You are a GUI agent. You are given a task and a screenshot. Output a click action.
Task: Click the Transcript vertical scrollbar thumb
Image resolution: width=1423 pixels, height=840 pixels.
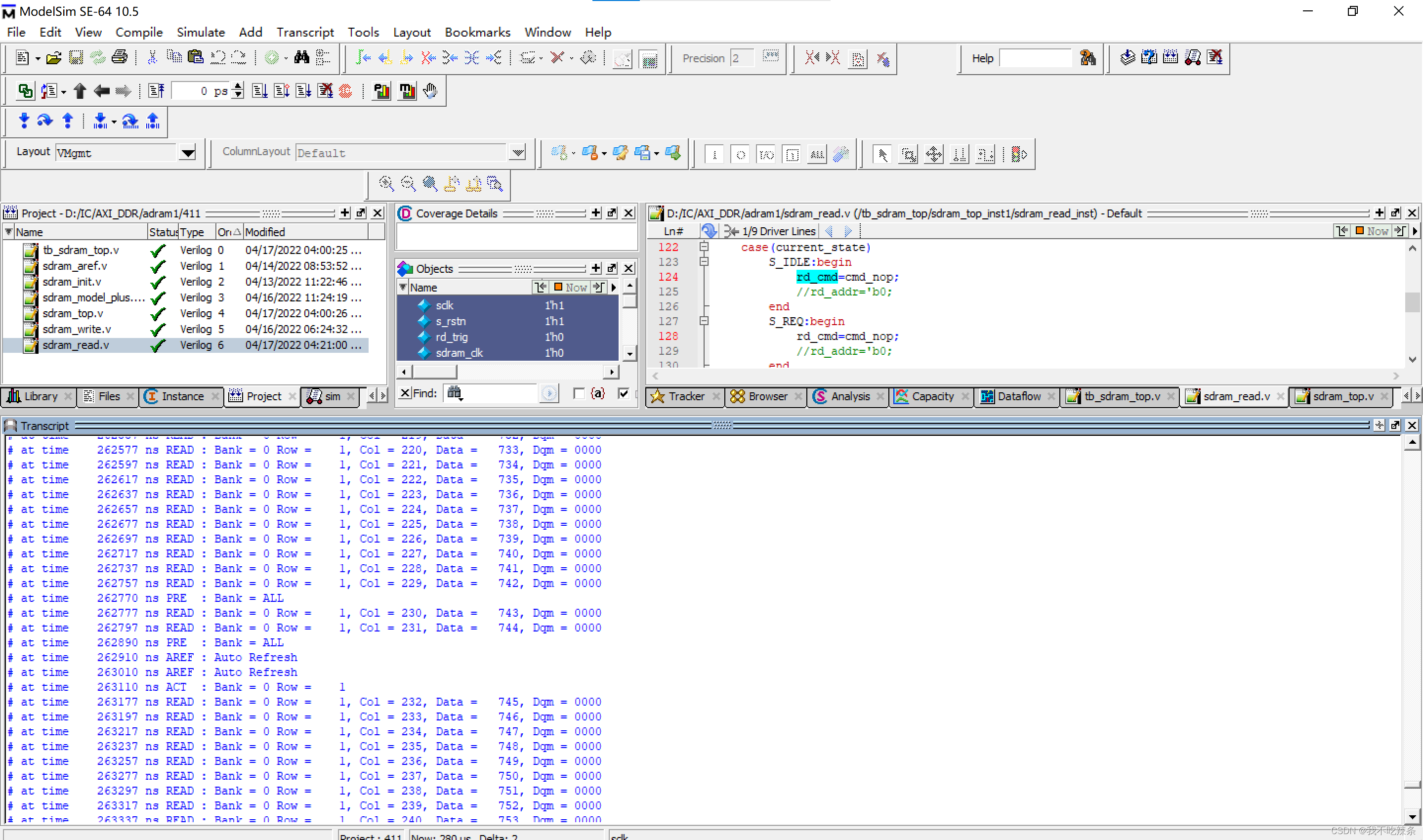(x=1412, y=784)
